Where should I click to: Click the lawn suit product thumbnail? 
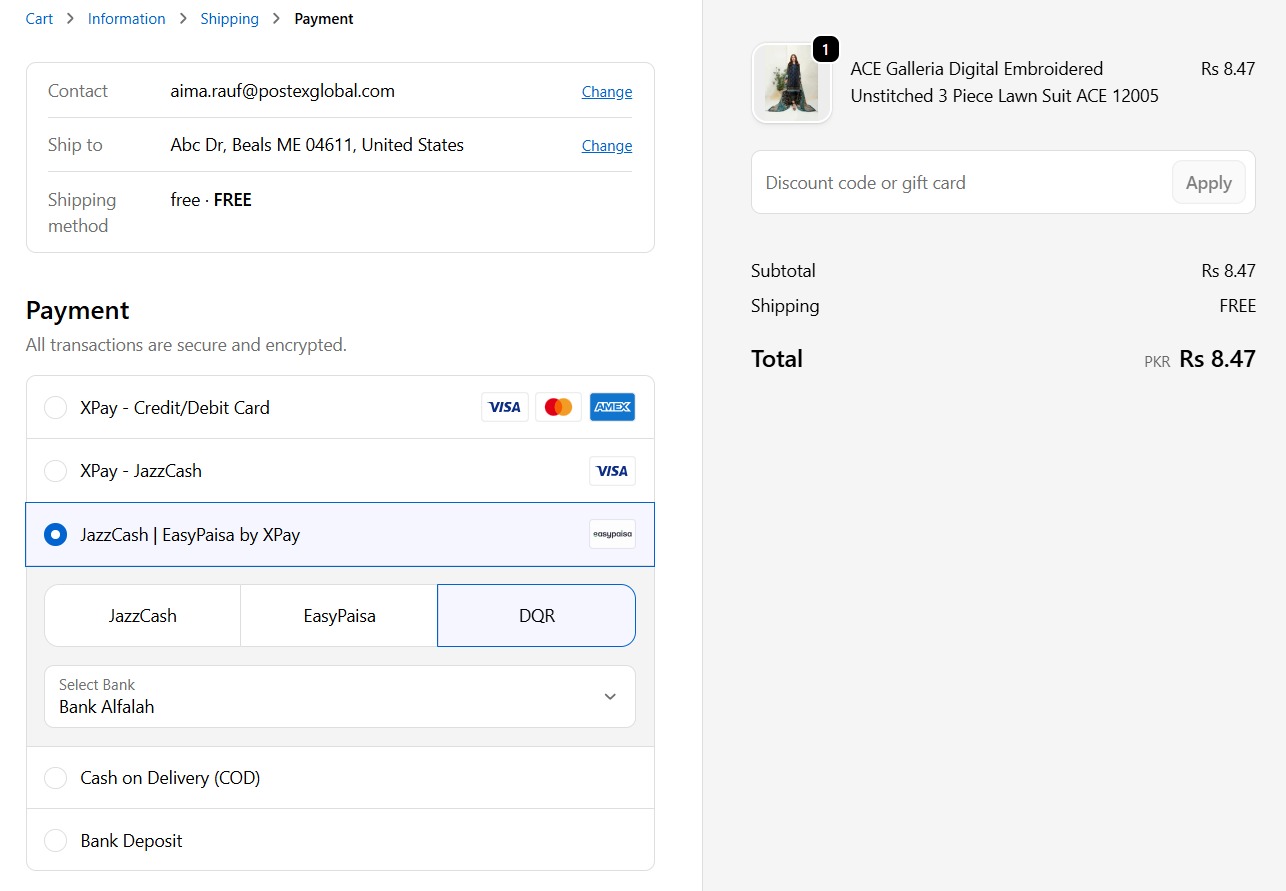pos(792,83)
